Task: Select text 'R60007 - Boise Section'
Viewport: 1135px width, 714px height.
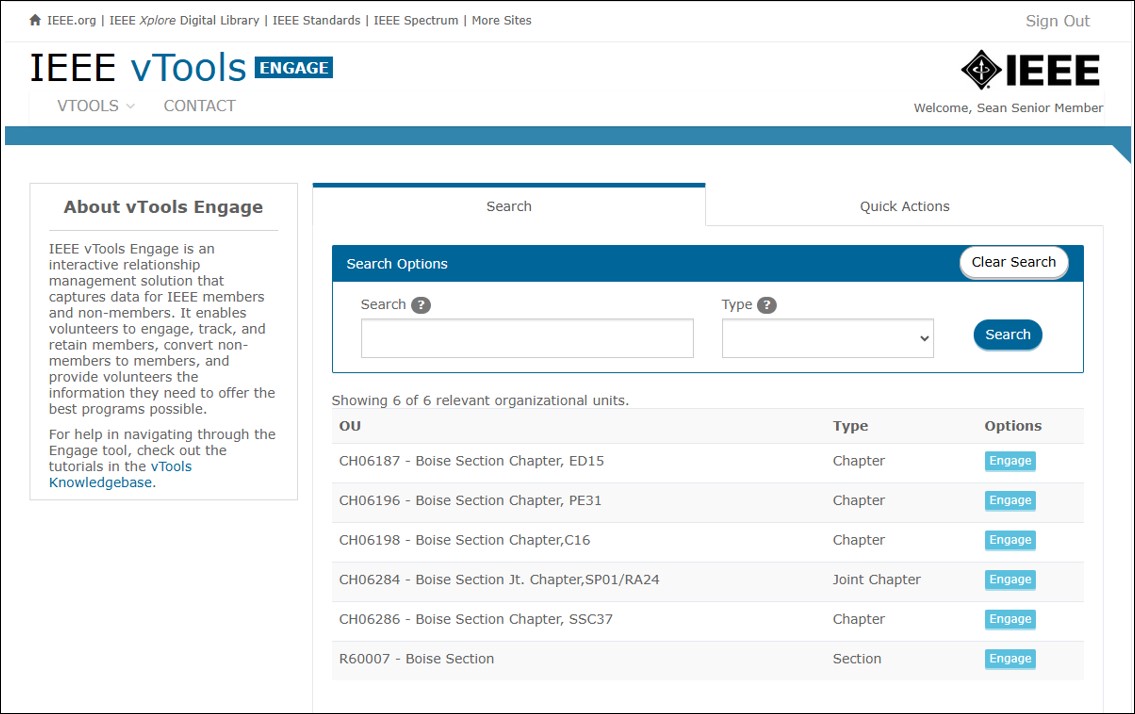Action: coord(416,659)
